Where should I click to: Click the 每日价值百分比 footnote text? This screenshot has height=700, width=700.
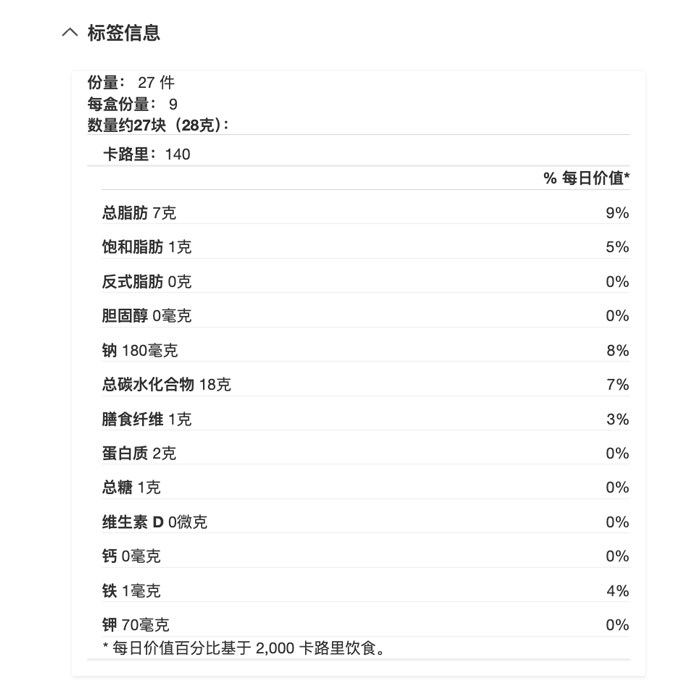(244, 648)
